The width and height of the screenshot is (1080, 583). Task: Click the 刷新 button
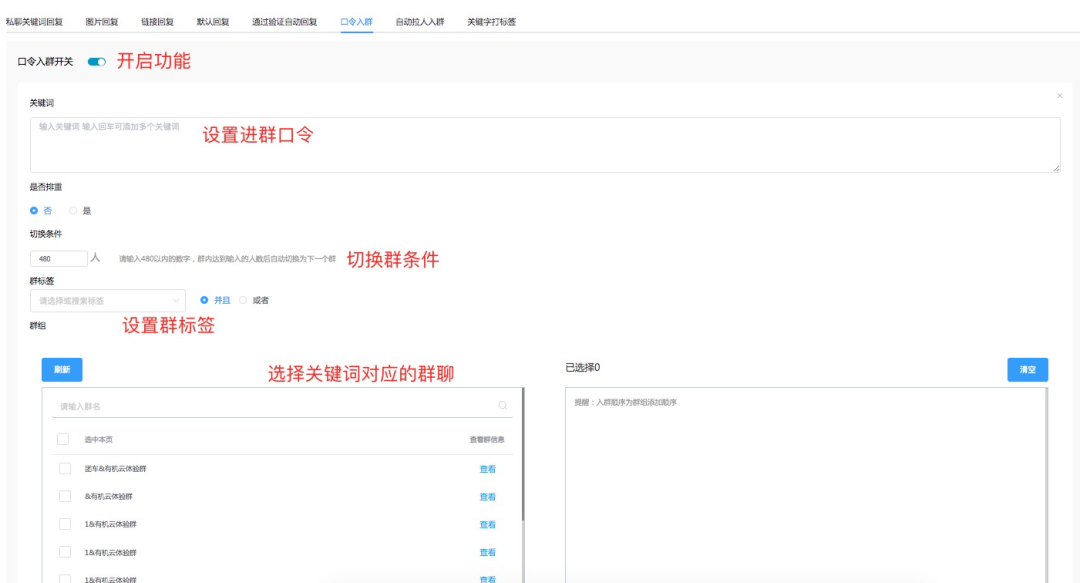tap(61, 369)
